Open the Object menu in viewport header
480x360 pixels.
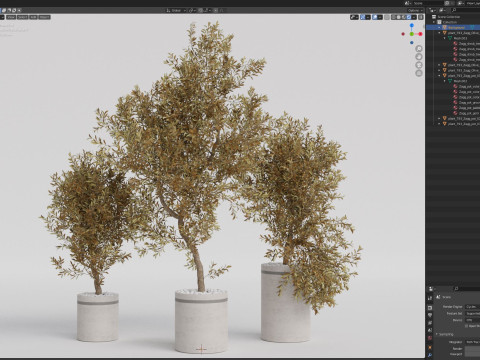point(44,17)
